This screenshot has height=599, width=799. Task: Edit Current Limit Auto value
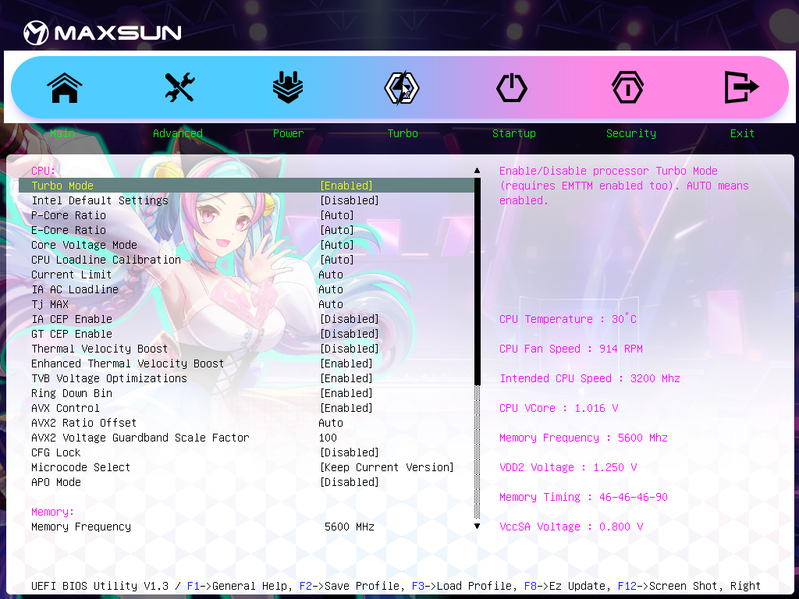331,275
